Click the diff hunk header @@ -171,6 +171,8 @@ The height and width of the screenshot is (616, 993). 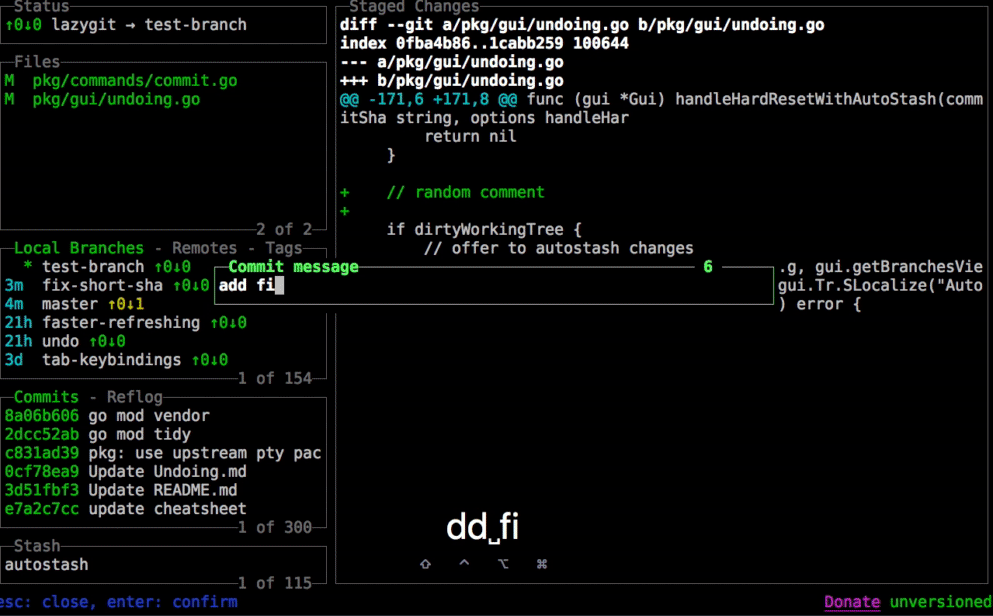point(428,99)
